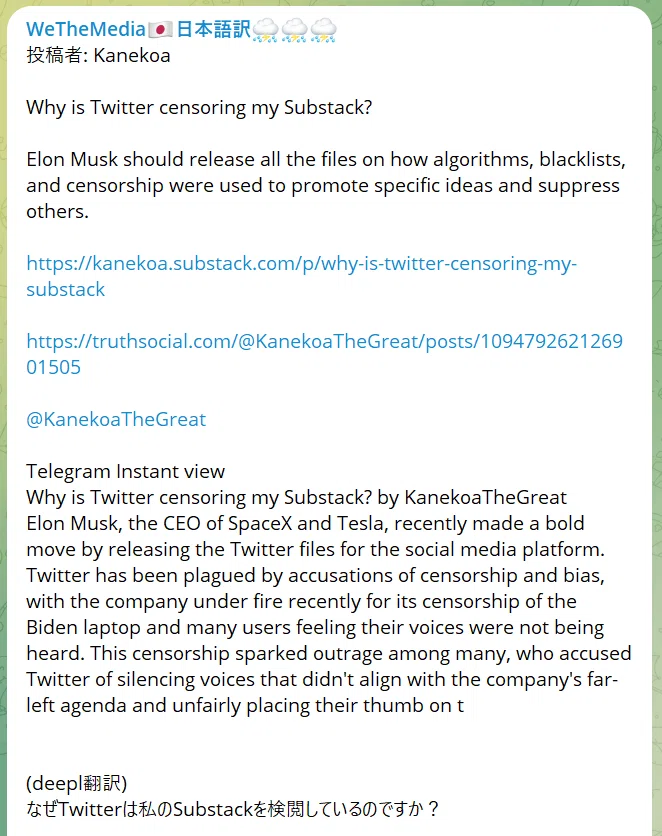Open the kanekoa.substack.com article link
Screen dimensions: 662x836
click(302, 263)
